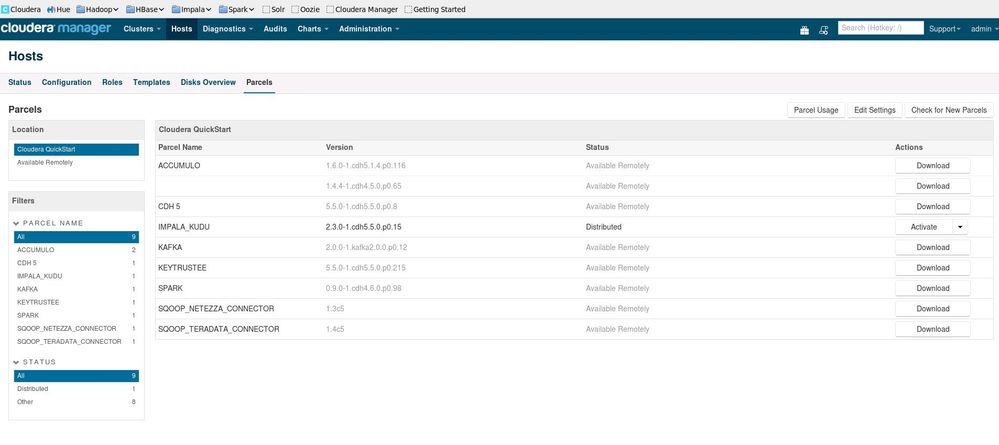Select the Parcels tab
This screenshot has width=999, height=445.
[259, 82]
